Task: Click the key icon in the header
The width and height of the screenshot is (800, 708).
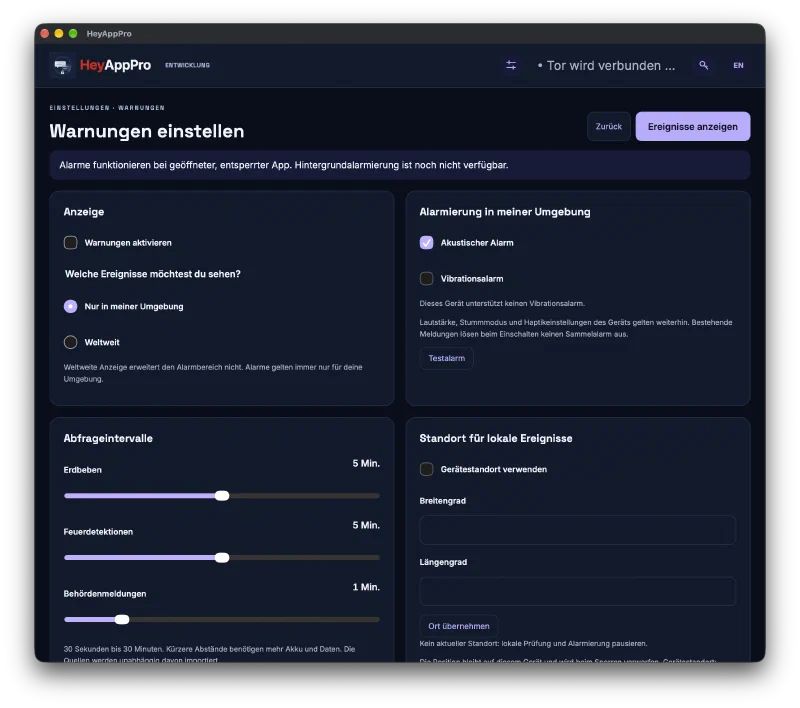Action: (x=704, y=65)
